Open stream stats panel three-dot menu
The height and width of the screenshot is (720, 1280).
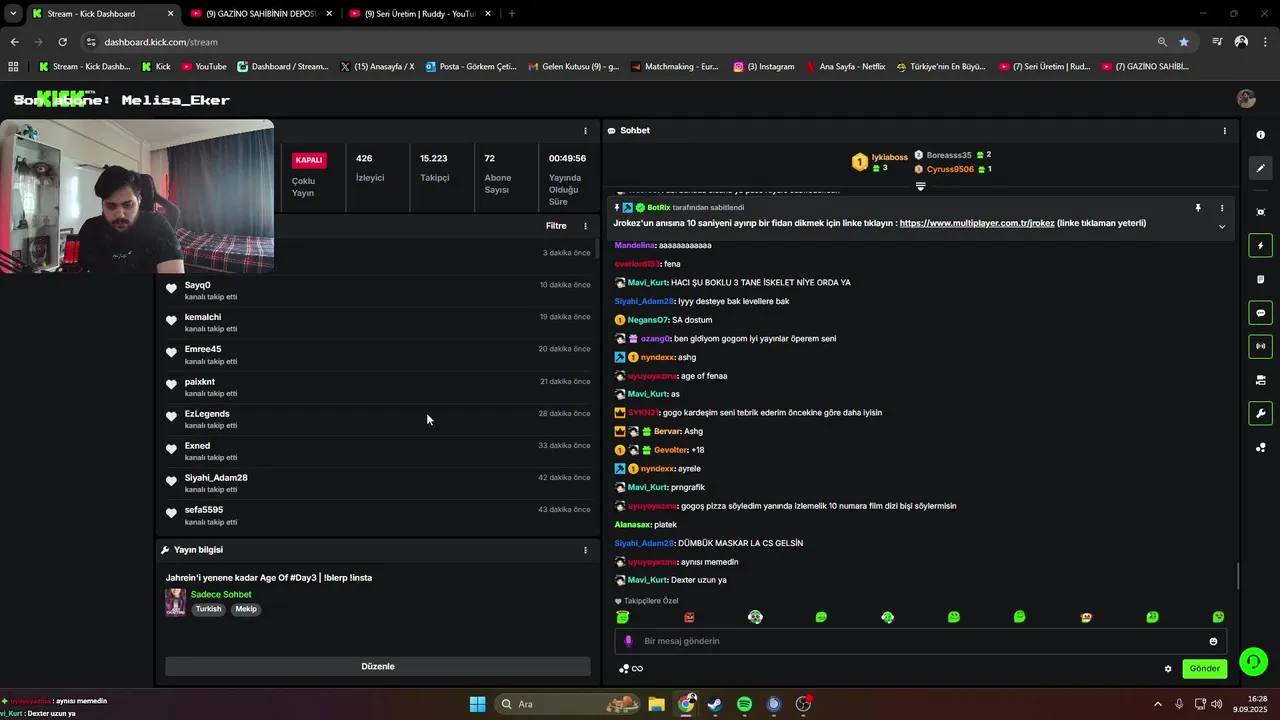585,131
